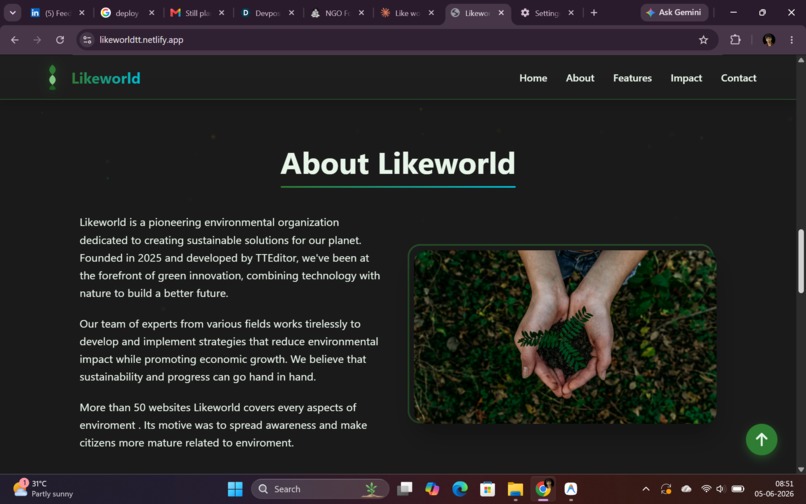Click the Likeworld leaf logo
The image size is (806, 504).
(x=52, y=78)
